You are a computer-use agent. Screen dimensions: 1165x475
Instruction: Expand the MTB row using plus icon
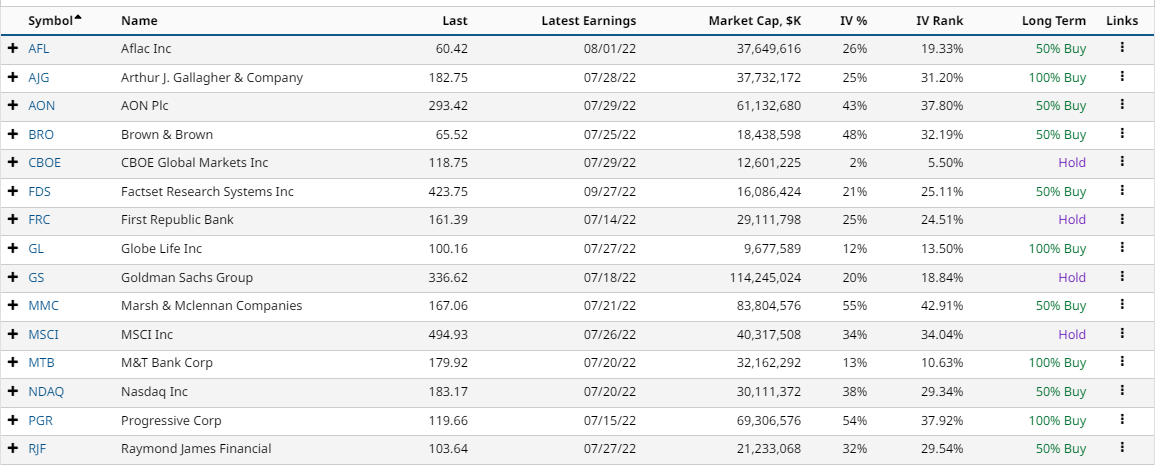tap(13, 362)
